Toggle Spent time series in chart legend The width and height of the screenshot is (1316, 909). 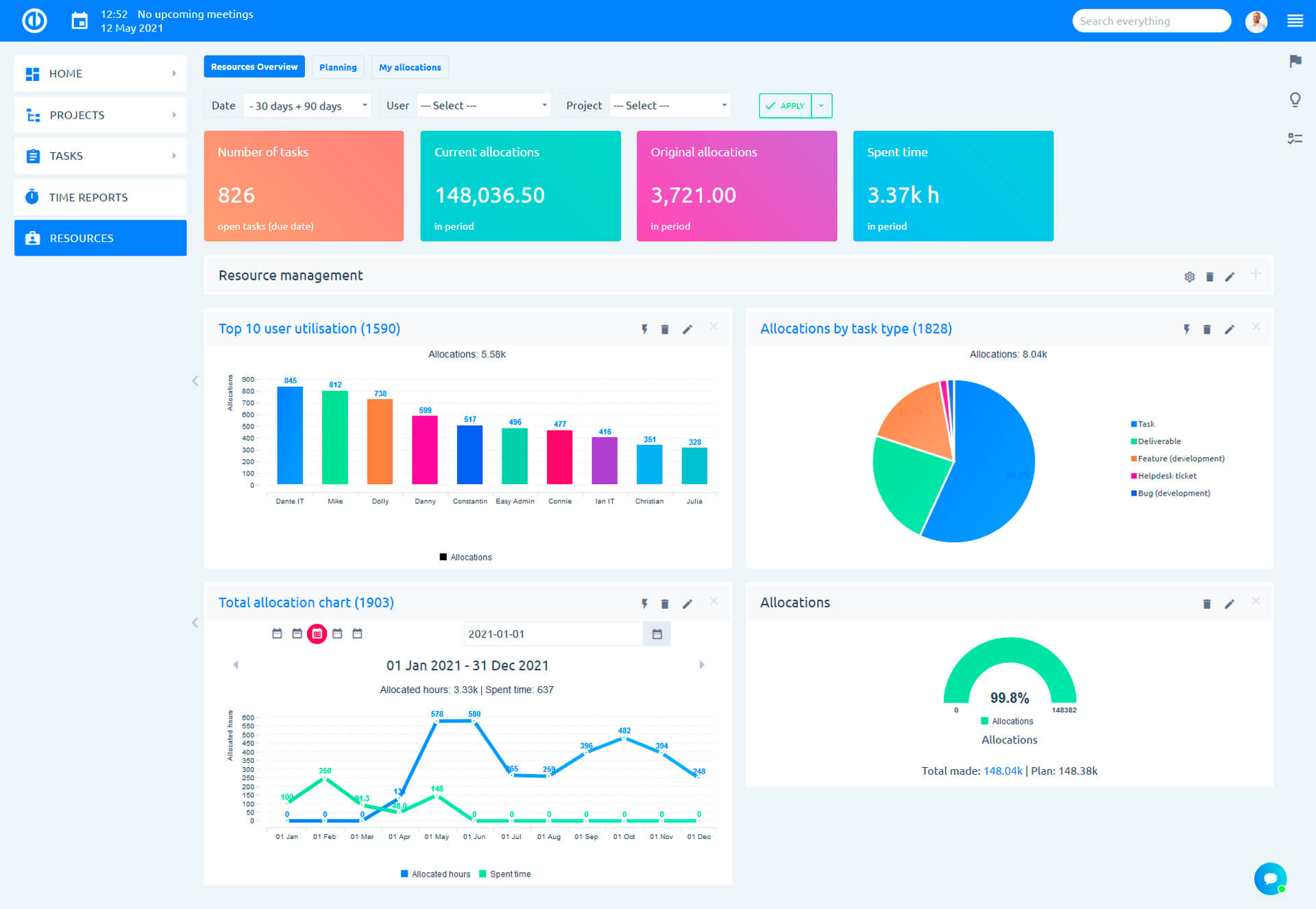point(505,874)
